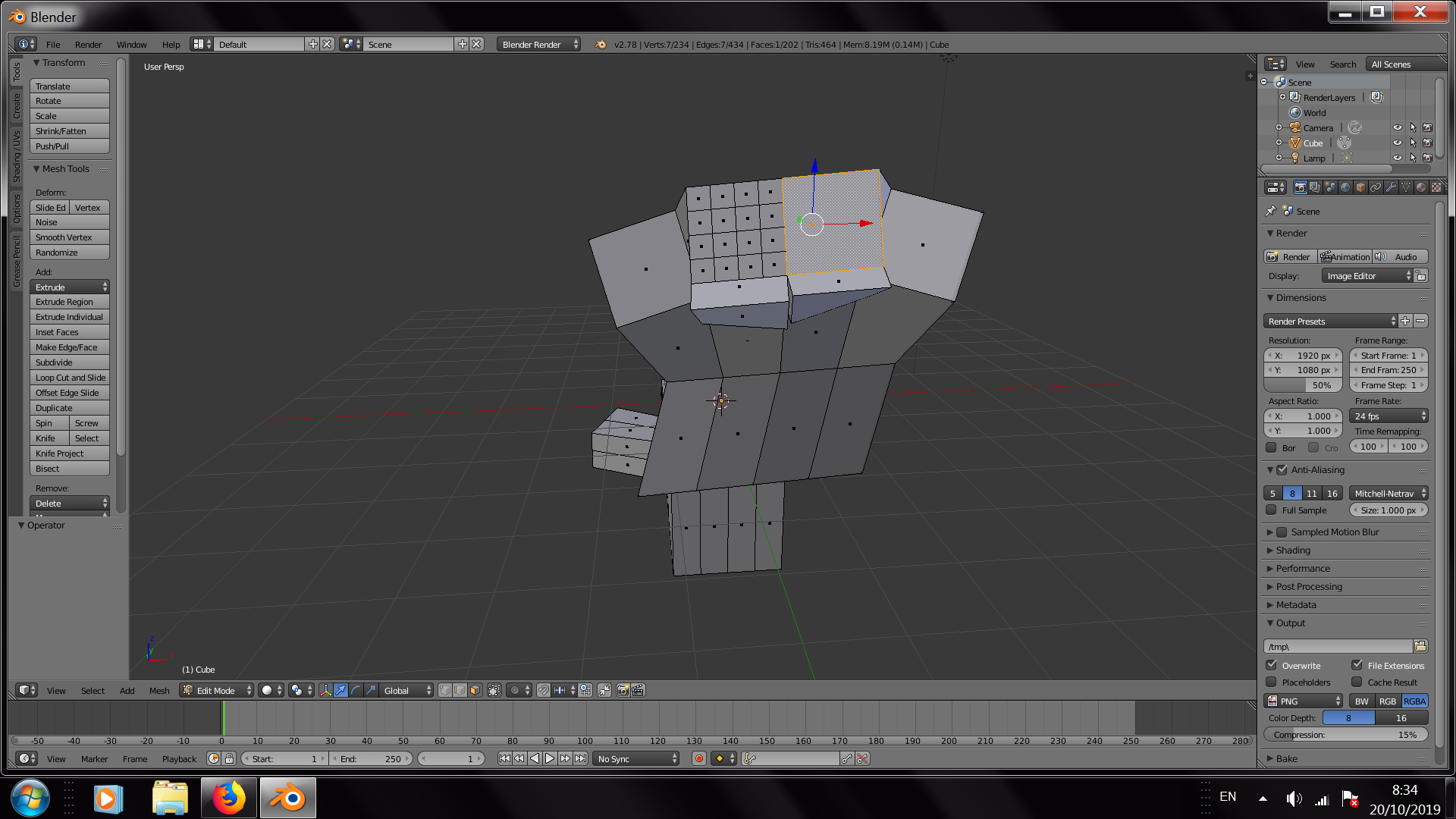Open the Edit Mode dropdown
Image resolution: width=1456 pixels, height=819 pixels.
[x=217, y=690]
